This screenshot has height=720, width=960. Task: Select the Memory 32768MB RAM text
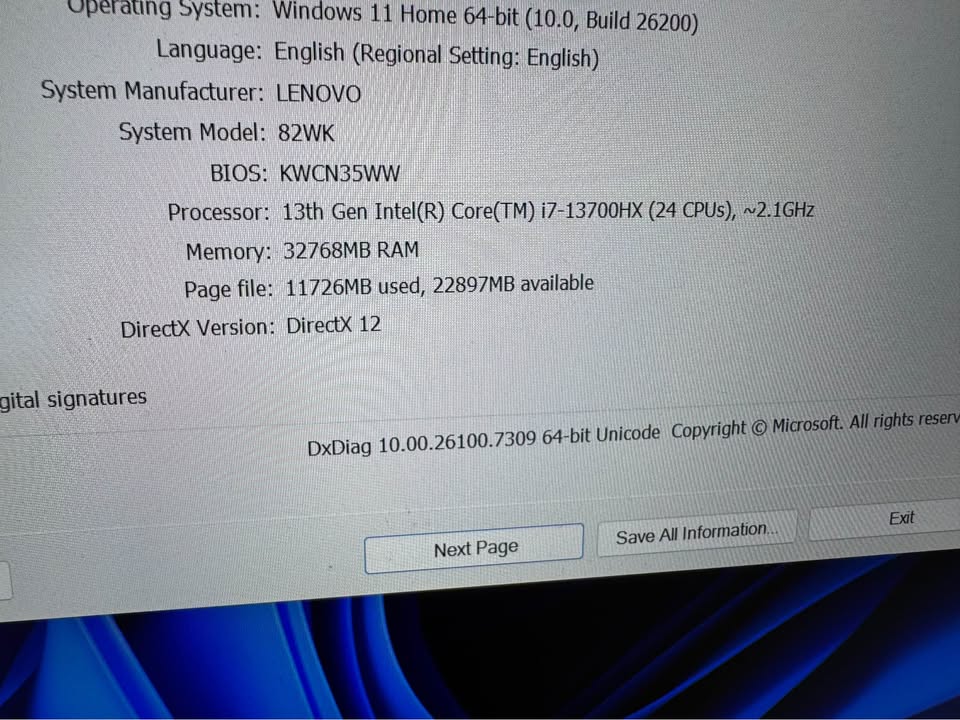(x=351, y=250)
